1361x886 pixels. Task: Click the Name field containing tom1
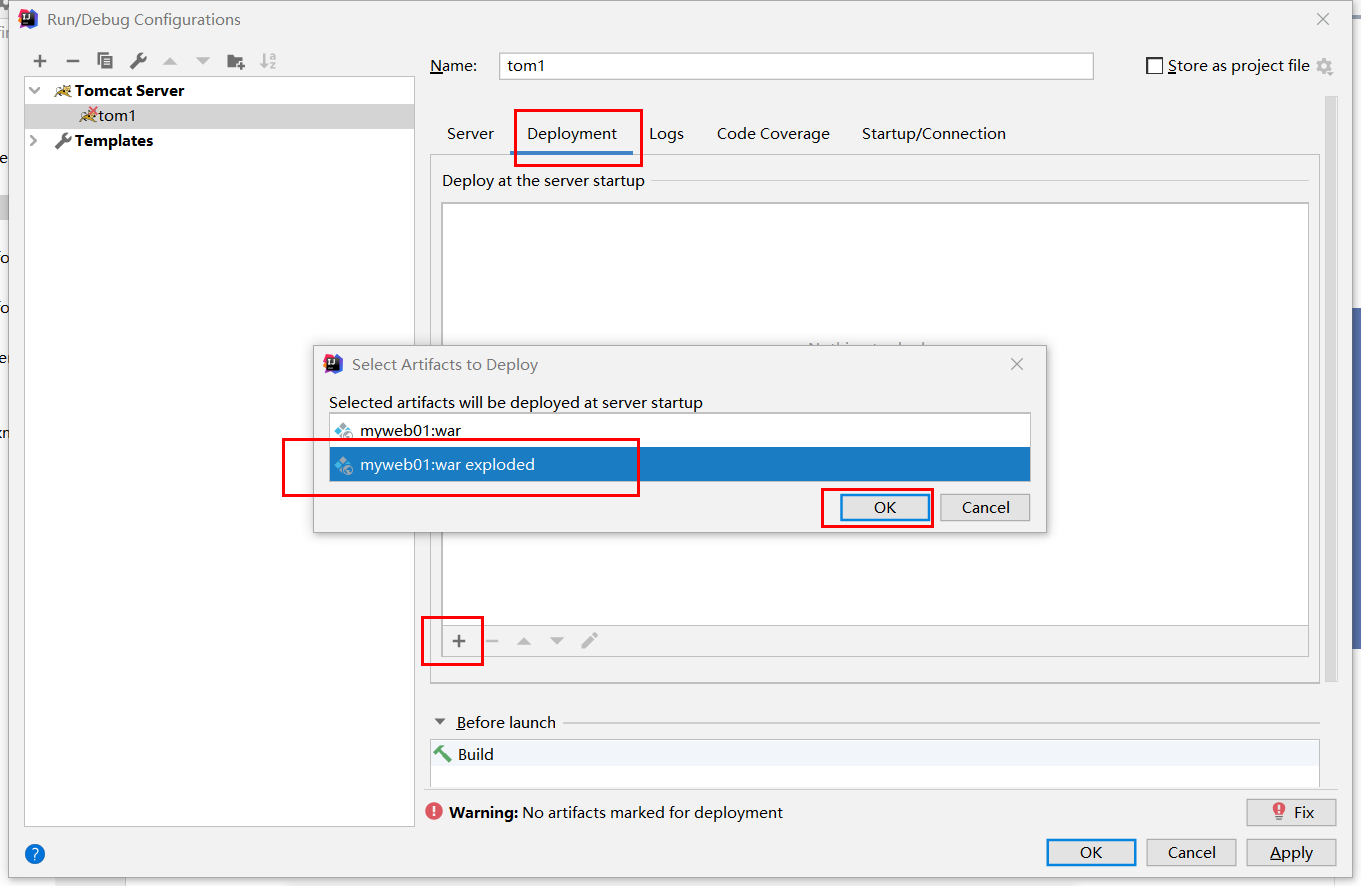click(x=796, y=66)
